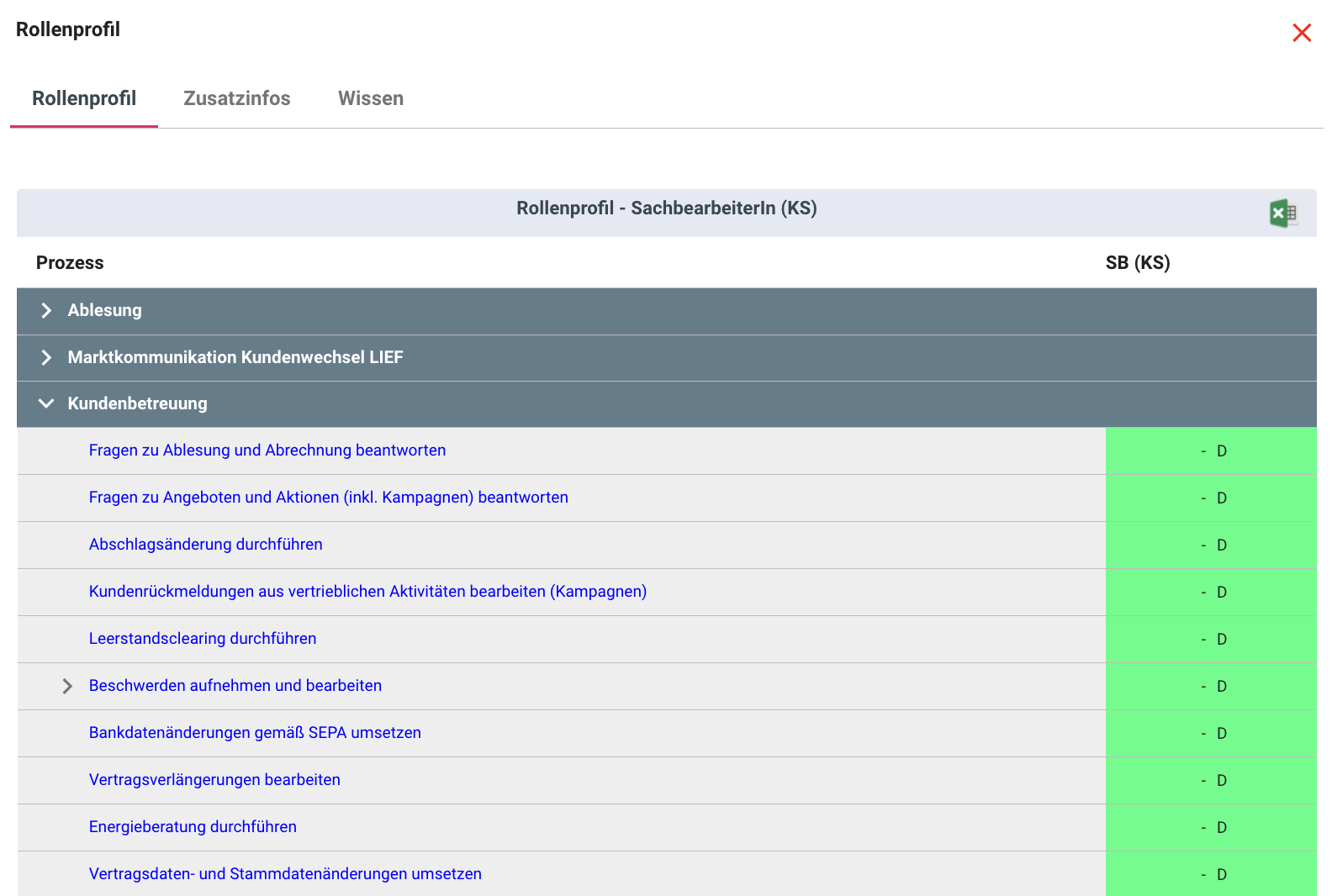Export role profile to Excel
Image resolution: width=1332 pixels, height=896 pixels.
coord(1282,213)
